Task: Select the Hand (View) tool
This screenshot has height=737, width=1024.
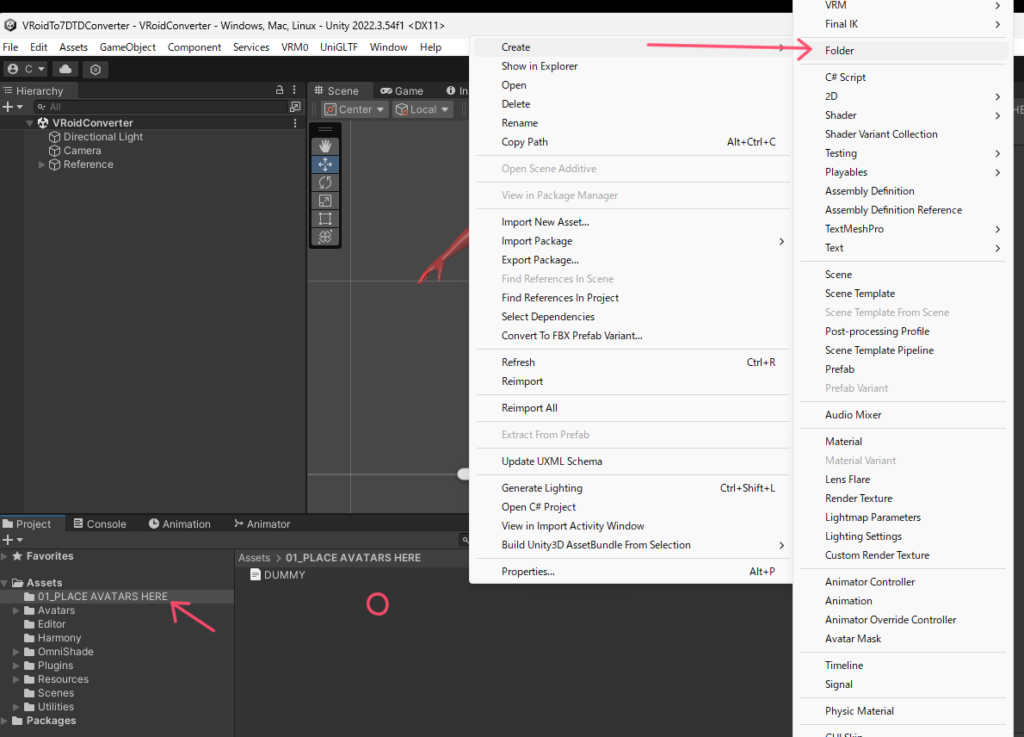Action: coord(325,146)
